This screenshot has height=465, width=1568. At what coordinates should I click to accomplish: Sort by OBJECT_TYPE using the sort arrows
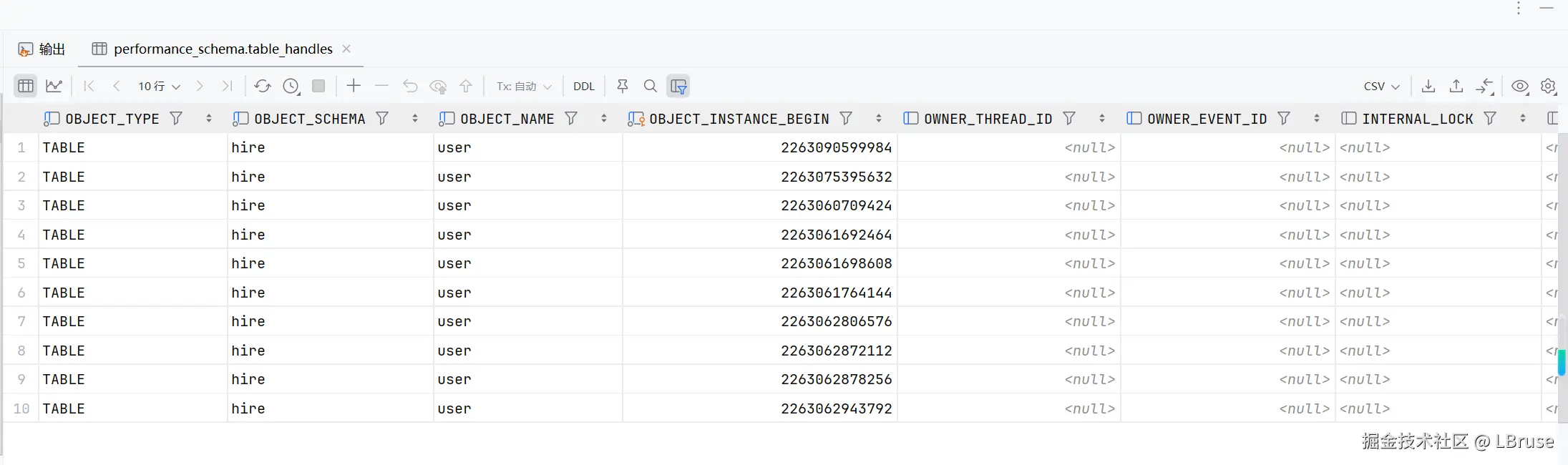click(209, 119)
